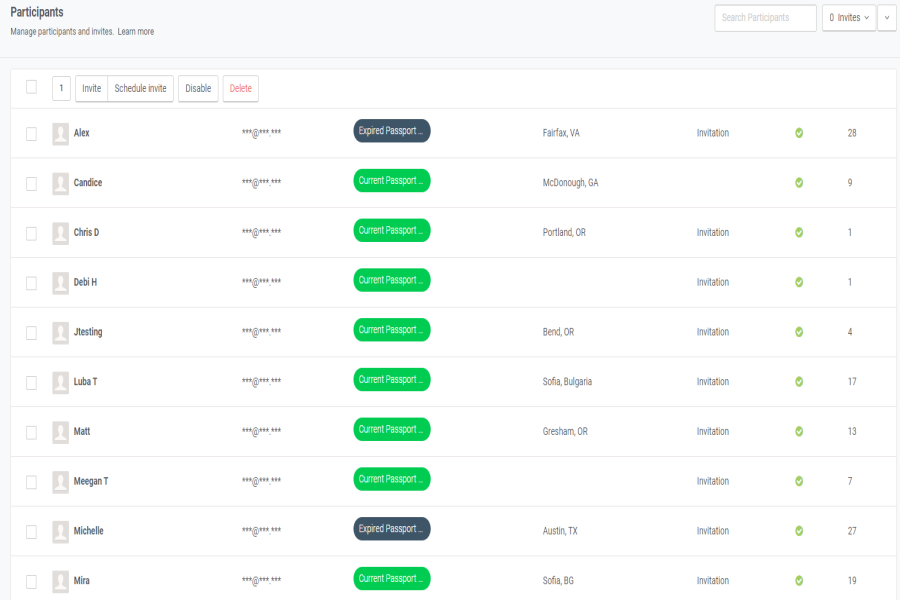900x600 pixels.
Task: Click the count 27 in Michelle row
Action: tap(852, 531)
